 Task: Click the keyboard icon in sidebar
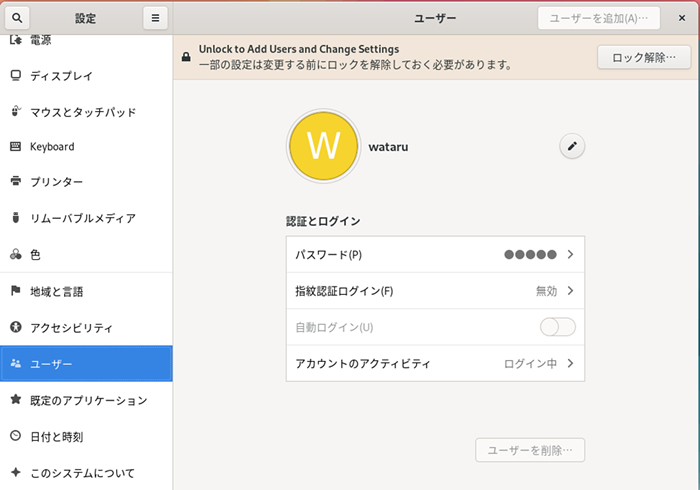[15, 147]
